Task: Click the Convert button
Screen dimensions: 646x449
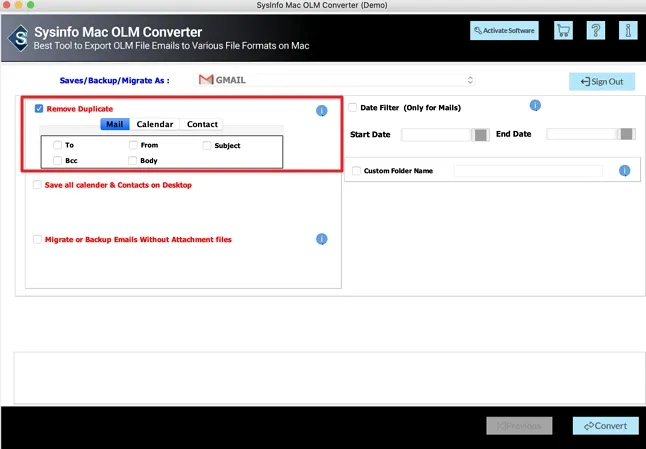Action: (x=606, y=426)
